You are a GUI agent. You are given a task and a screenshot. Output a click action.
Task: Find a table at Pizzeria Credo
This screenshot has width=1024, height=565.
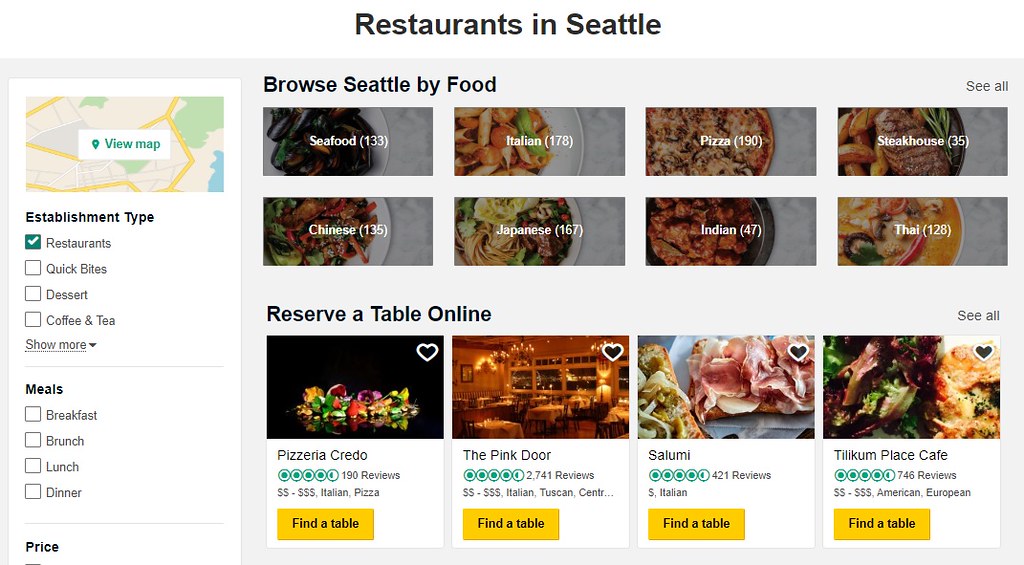coord(325,524)
